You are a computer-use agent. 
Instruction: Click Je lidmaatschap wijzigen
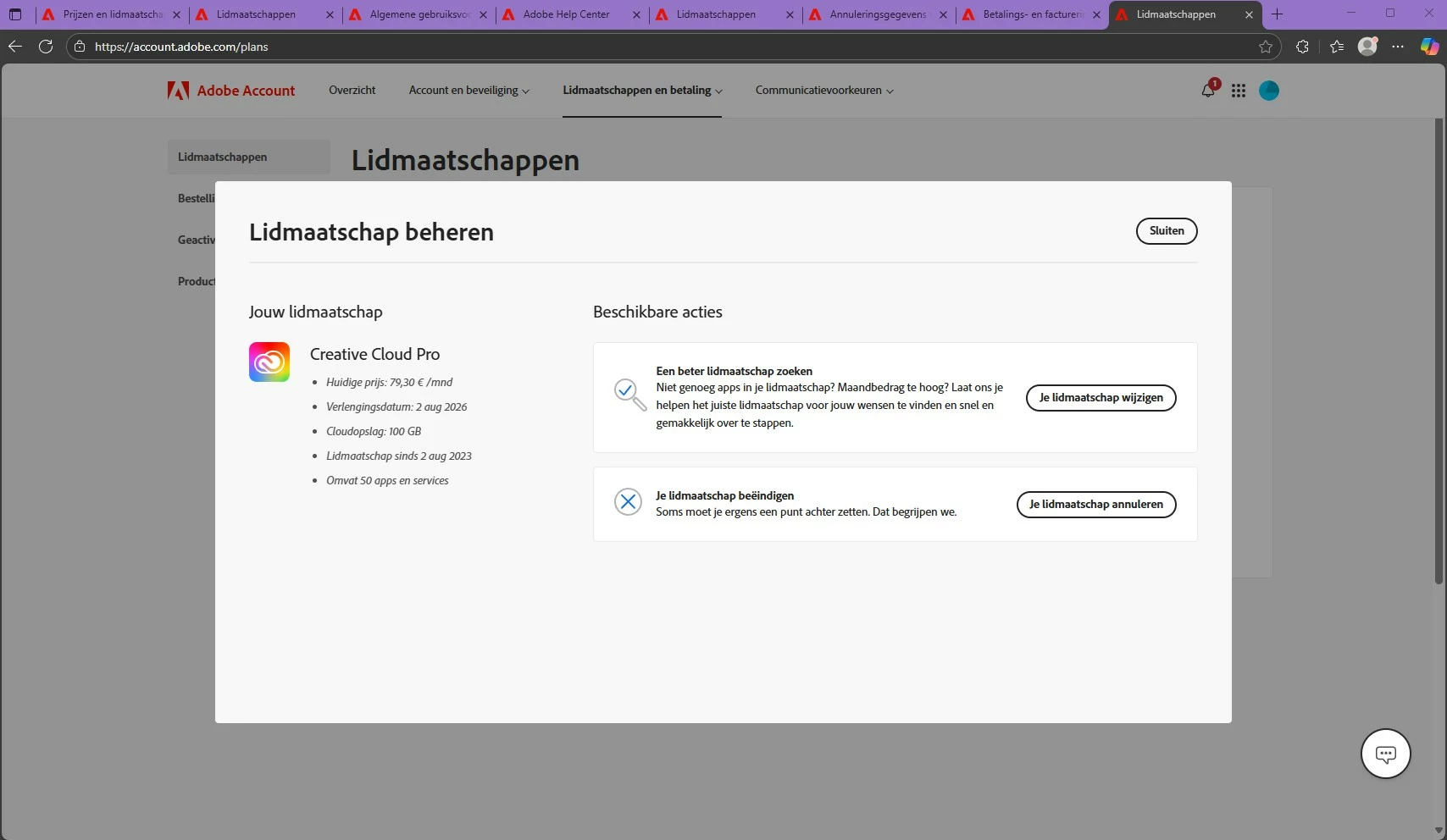point(1100,398)
